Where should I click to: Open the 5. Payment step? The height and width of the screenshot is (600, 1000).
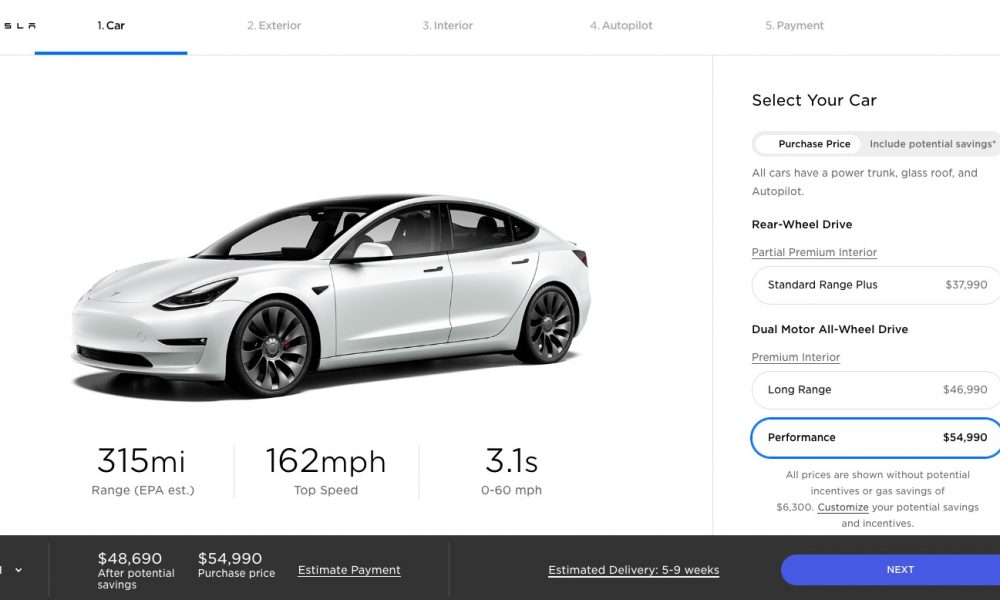point(795,26)
